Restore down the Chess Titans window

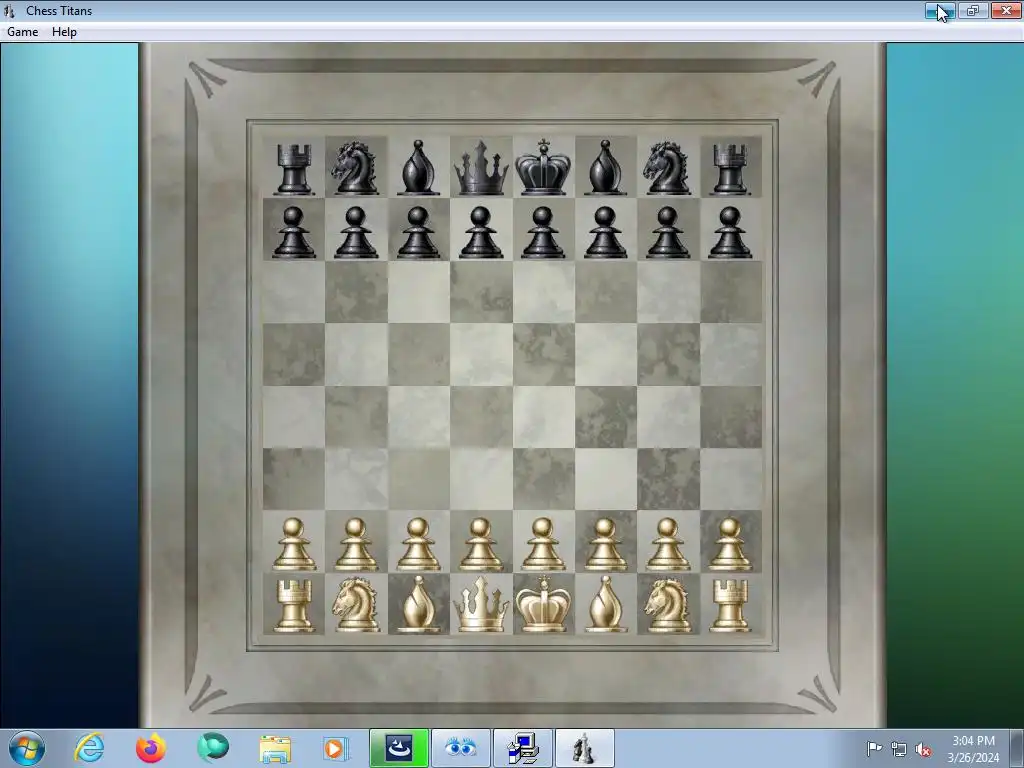tap(972, 10)
